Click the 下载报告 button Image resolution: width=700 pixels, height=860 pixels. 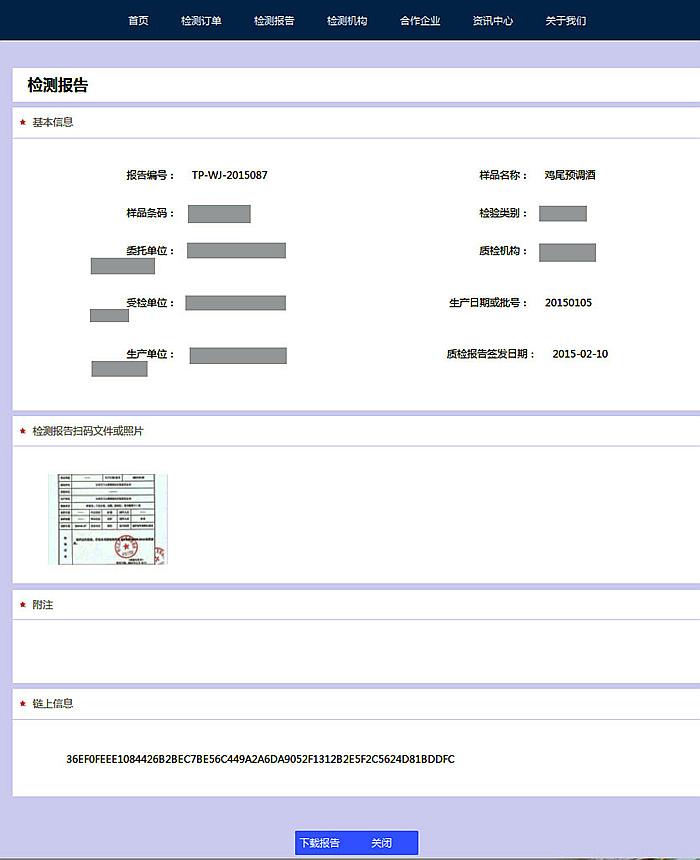click(320, 843)
